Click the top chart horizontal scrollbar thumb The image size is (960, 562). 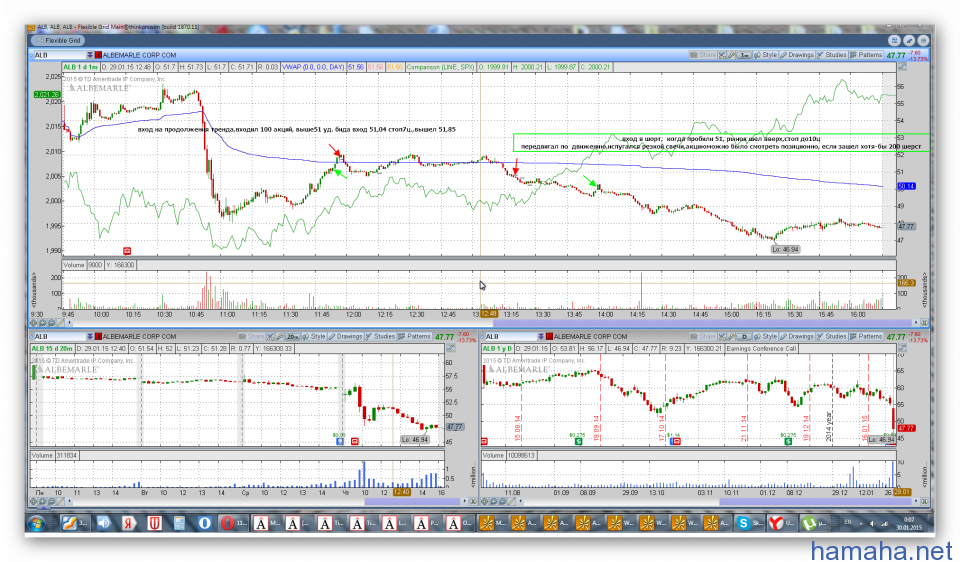pyautogui.click(x=702, y=323)
